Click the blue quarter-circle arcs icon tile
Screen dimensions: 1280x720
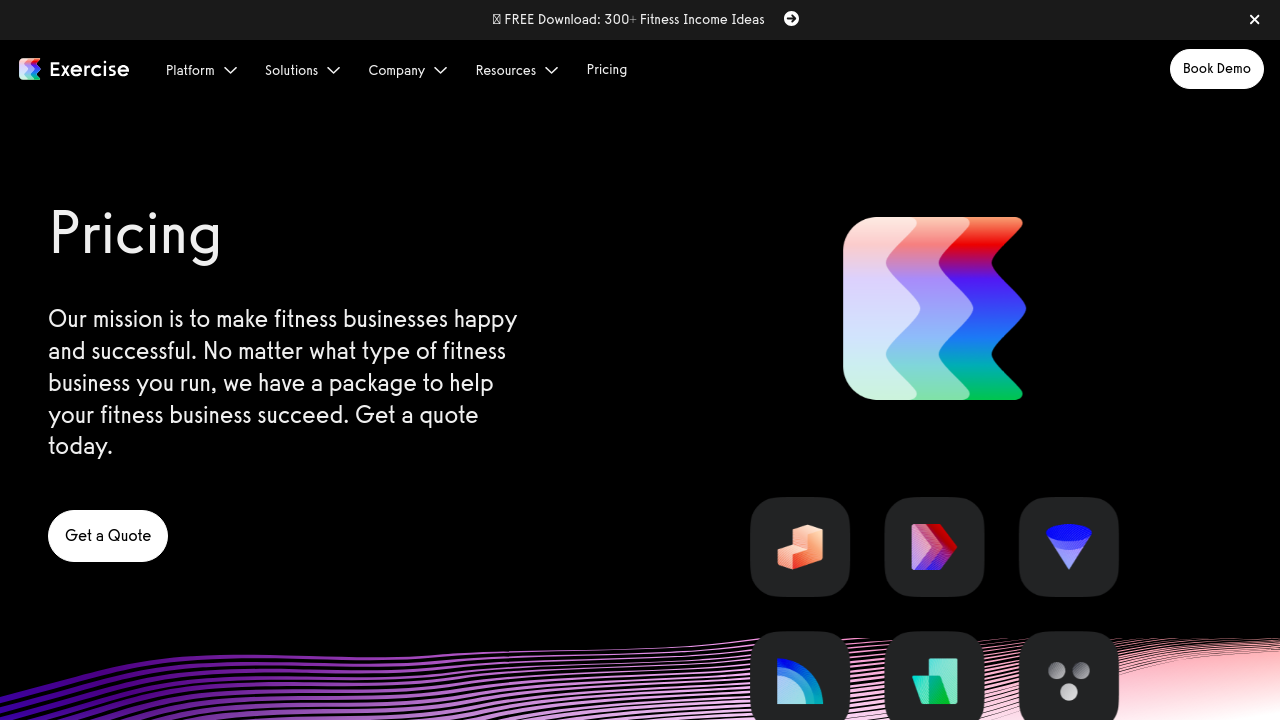click(x=800, y=678)
